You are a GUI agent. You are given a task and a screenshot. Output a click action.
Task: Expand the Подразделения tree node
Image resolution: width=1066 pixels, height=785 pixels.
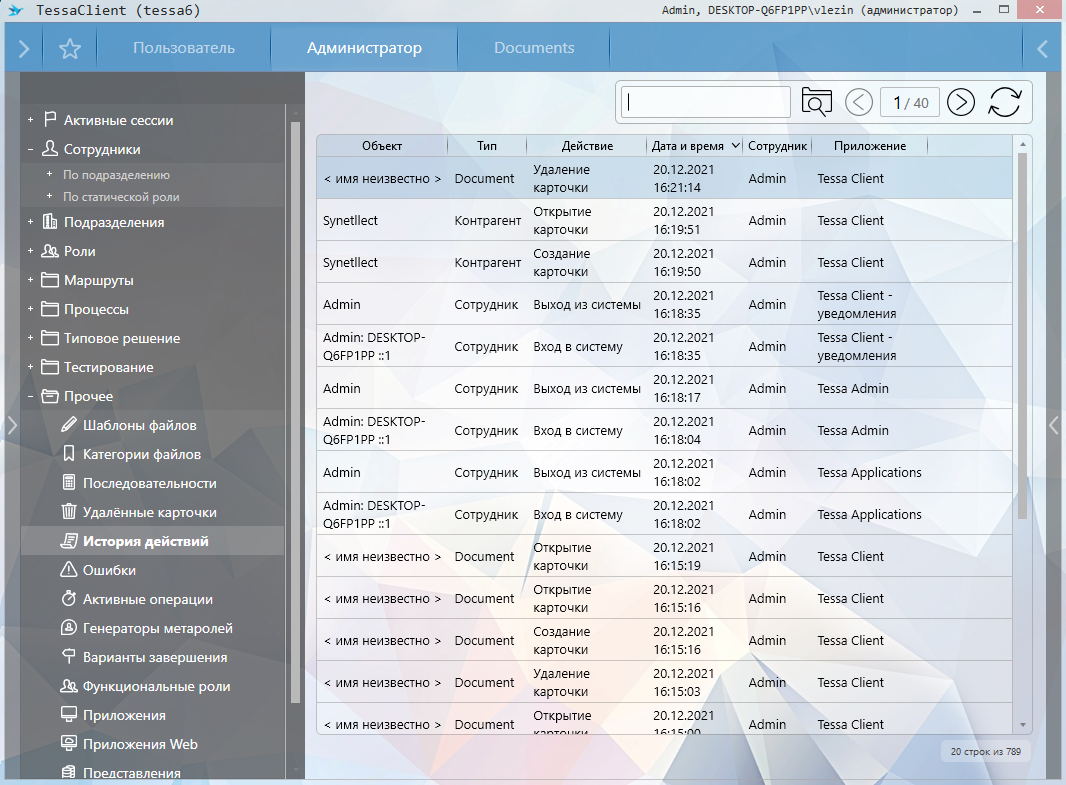(31, 222)
